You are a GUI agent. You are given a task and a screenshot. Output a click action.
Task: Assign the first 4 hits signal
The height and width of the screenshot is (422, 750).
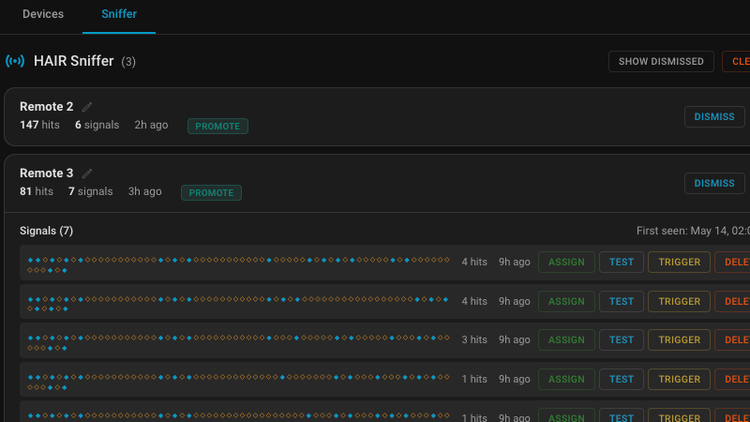pos(566,262)
